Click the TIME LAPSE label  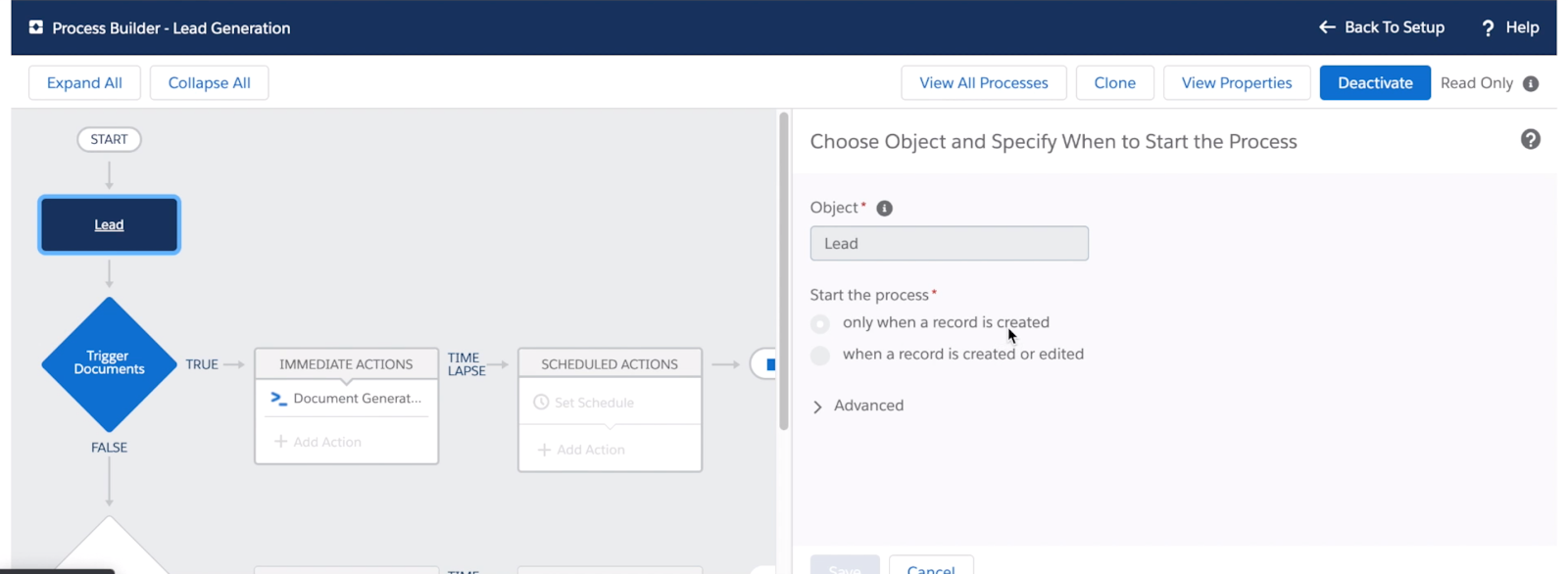click(466, 364)
